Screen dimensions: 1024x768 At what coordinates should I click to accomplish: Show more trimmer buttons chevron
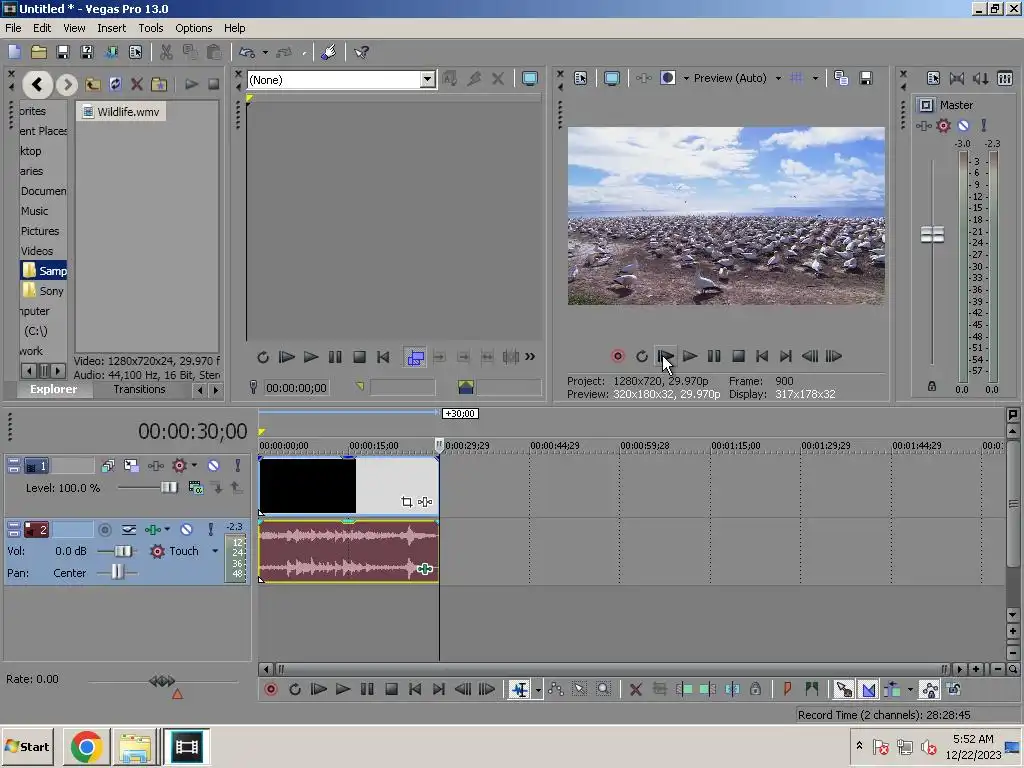530,357
